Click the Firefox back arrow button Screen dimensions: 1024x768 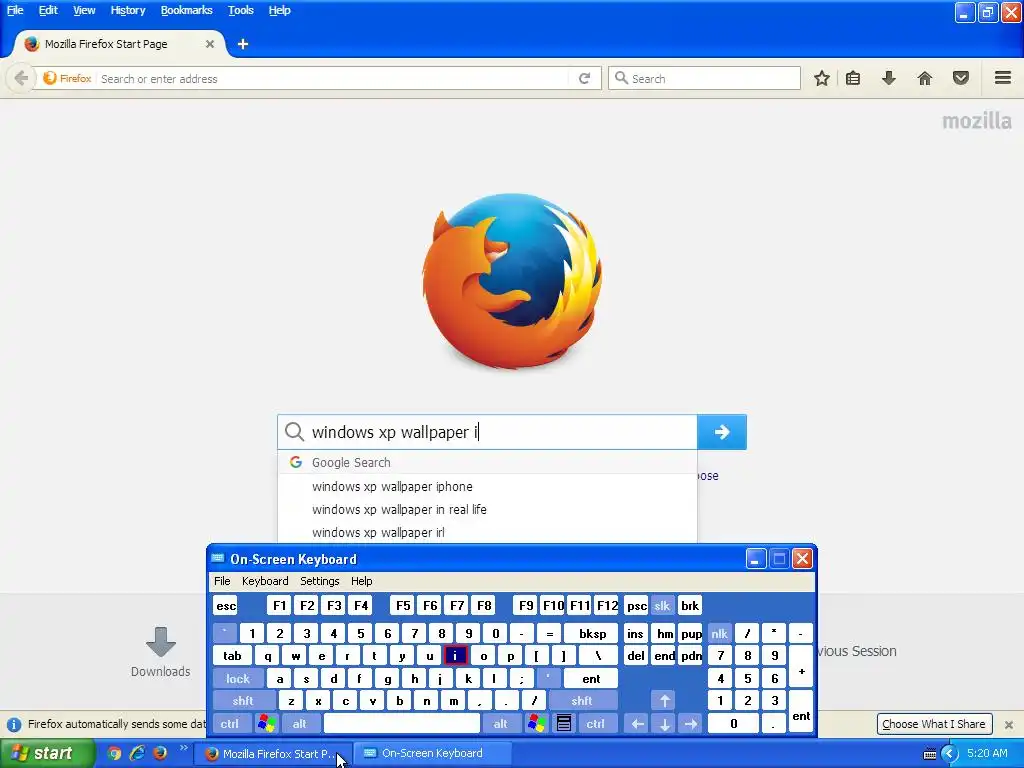(x=21, y=78)
